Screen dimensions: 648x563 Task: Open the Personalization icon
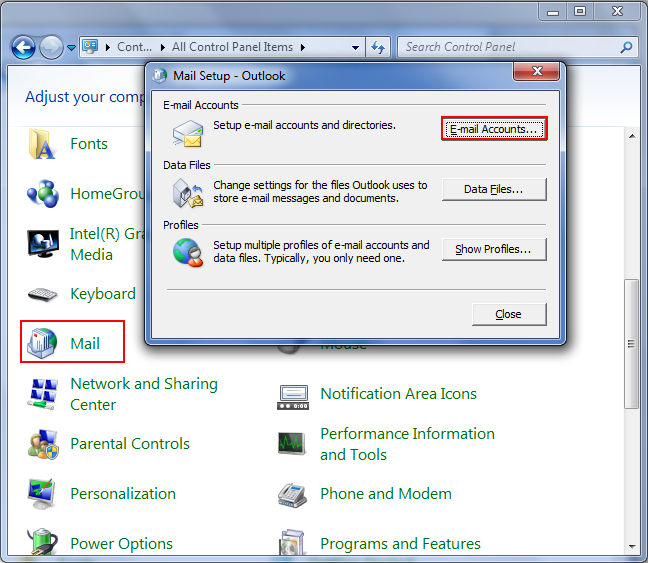click(42, 494)
